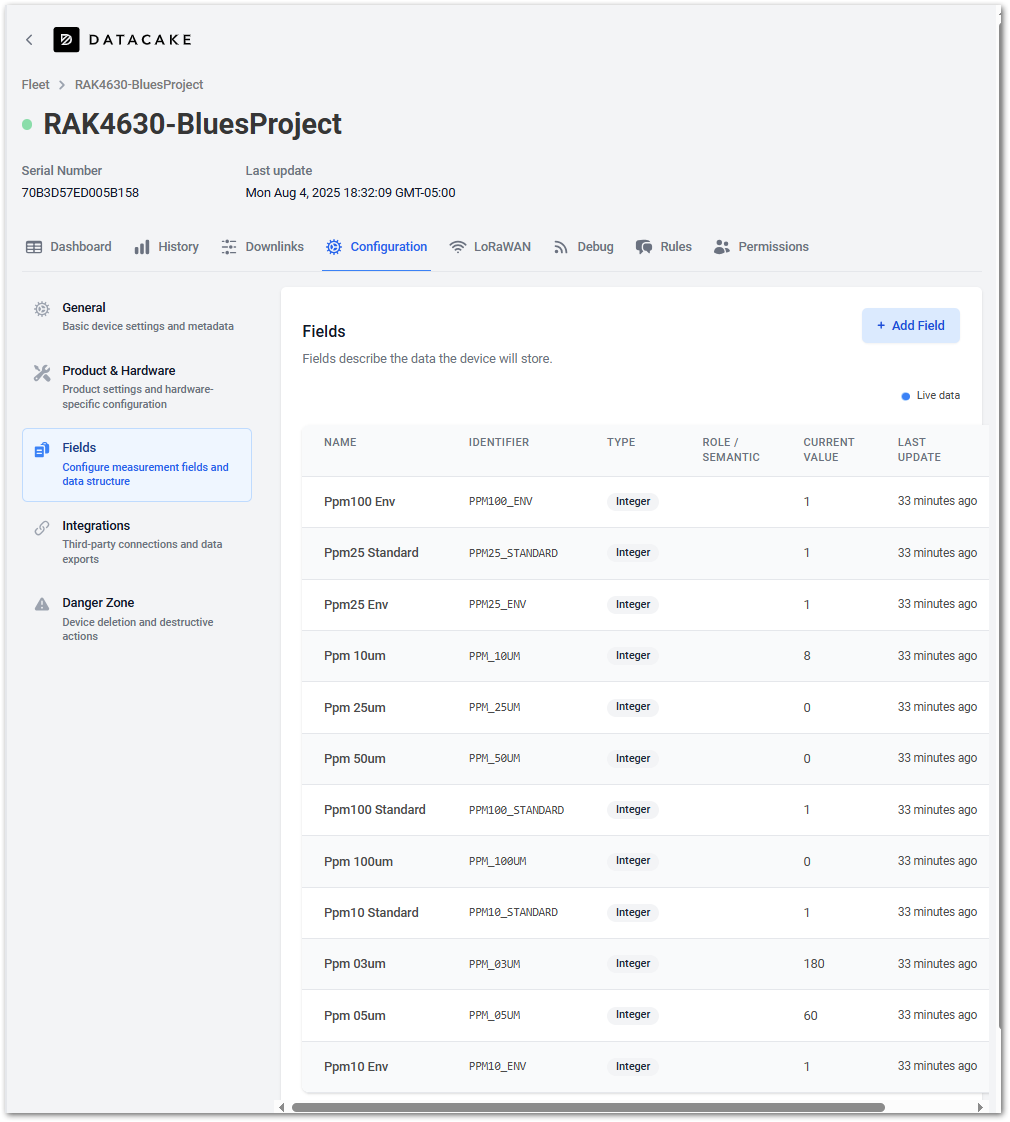Click the Debug feed icon
The height and width of the screenshot is (1122, 1010).
coord(561,247)
